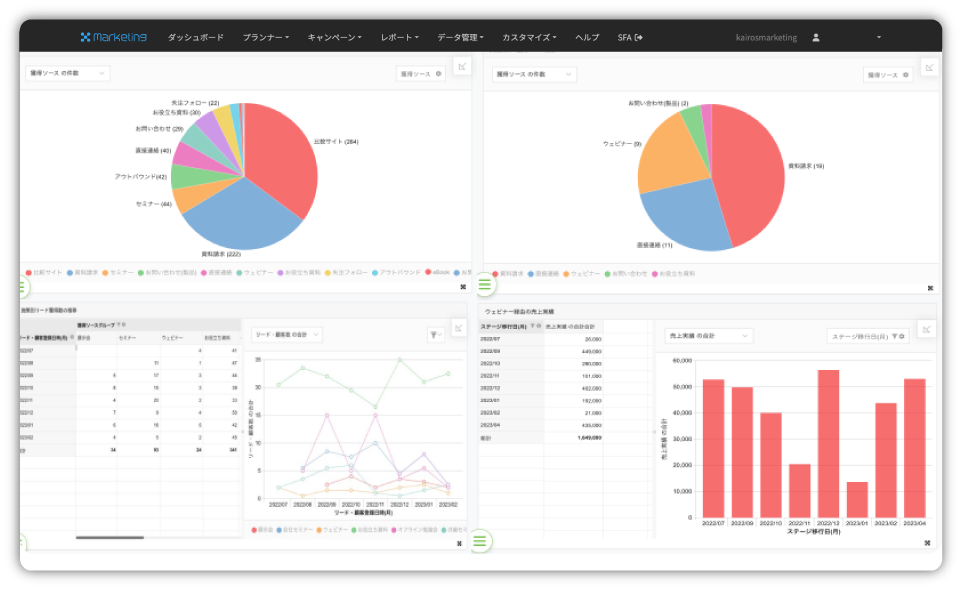Click the user profile icon
Screen dimensions: 960x596
pyautogui.click(x=816, y=38)
